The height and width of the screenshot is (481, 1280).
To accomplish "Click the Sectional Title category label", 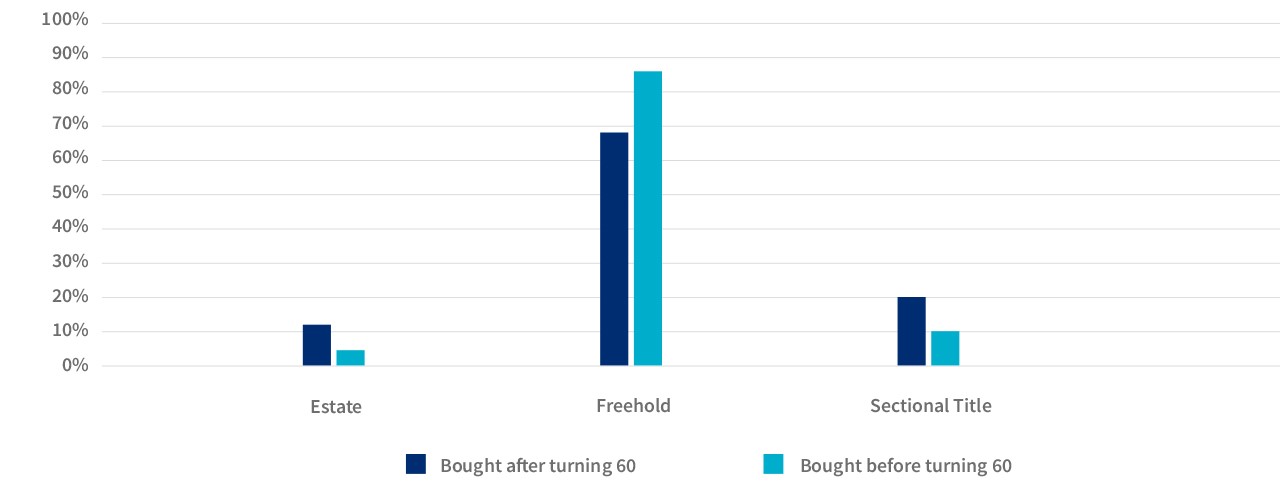I will click(931, 406).
